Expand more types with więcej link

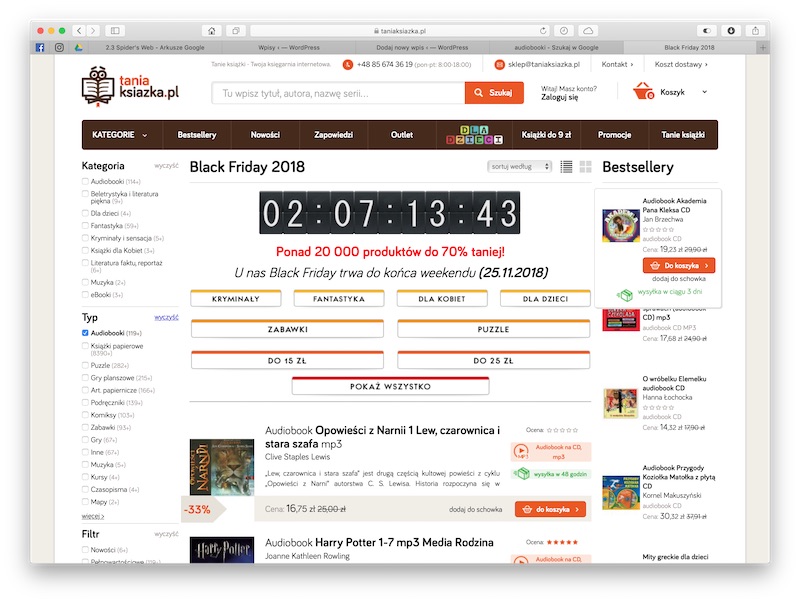click(93, 516)
